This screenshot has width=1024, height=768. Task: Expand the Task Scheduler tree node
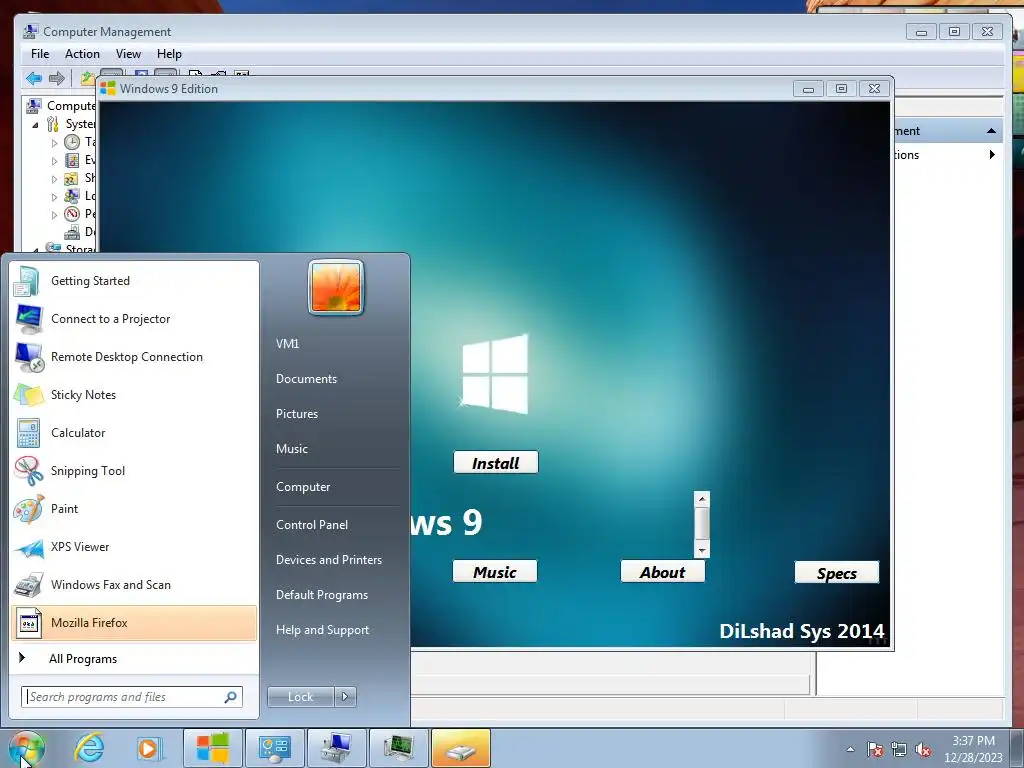[54, 142]
